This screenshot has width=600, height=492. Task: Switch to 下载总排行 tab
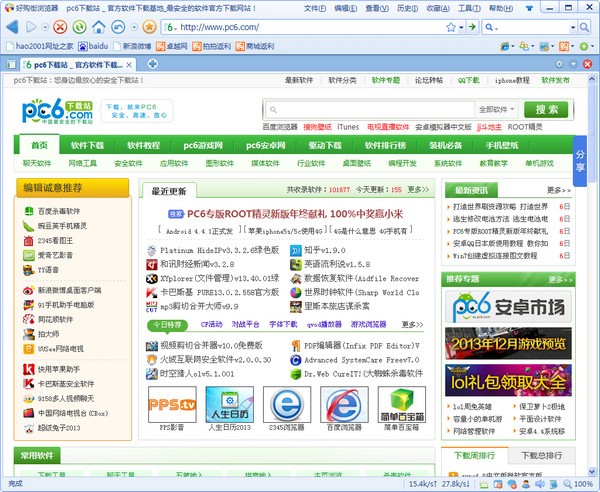click(x=541, y=455)
